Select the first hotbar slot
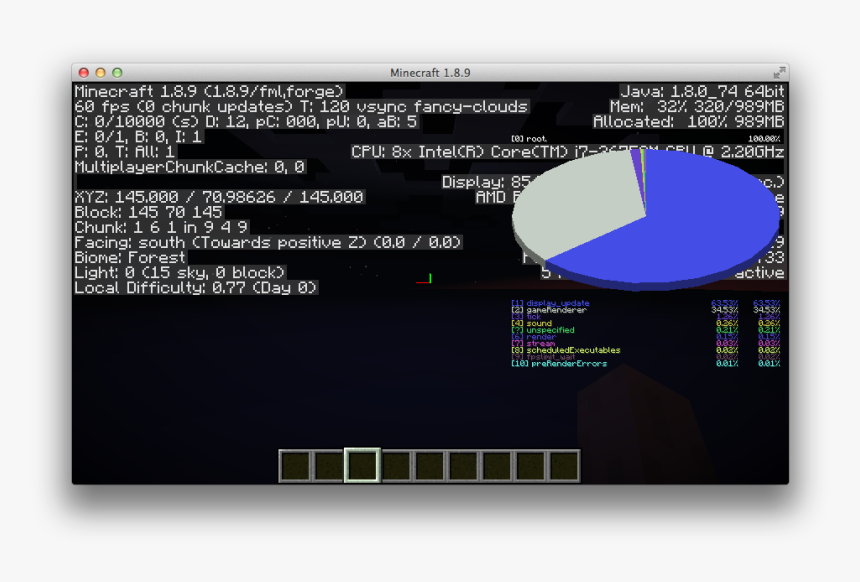Screen dimensions: 860x582 coord(296,465)
